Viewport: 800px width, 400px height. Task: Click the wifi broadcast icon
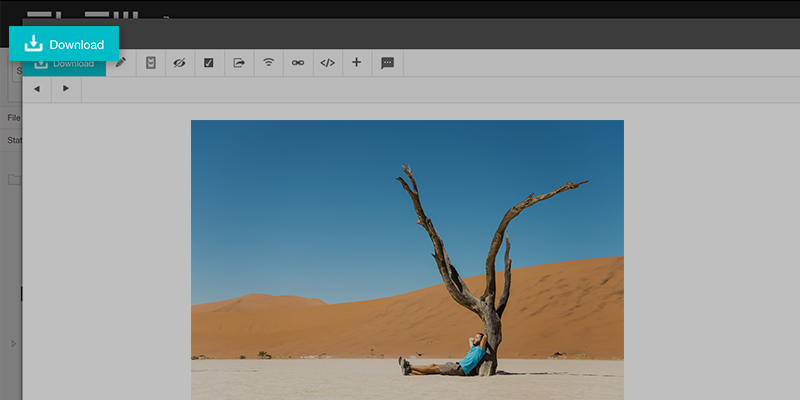pos(268,62)
